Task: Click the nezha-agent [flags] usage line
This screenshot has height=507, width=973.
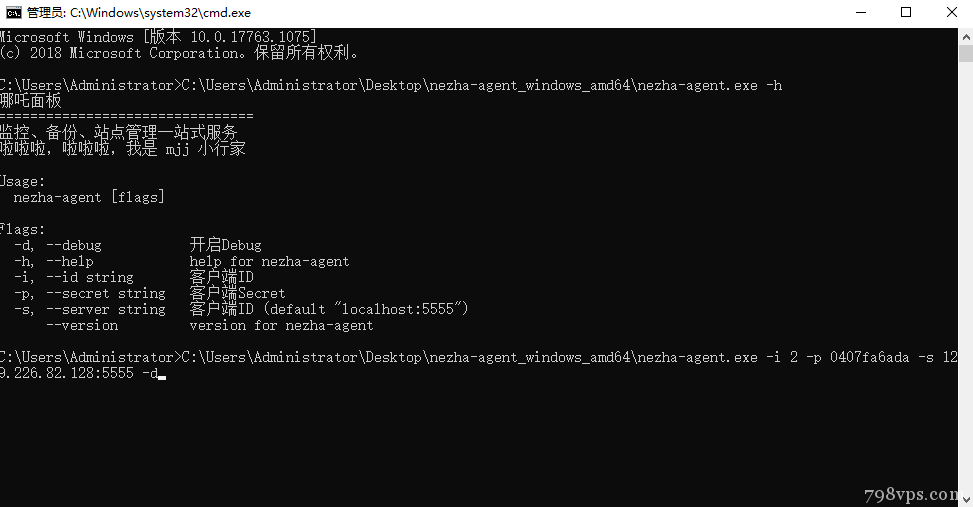Action: (x=89, y=197)
